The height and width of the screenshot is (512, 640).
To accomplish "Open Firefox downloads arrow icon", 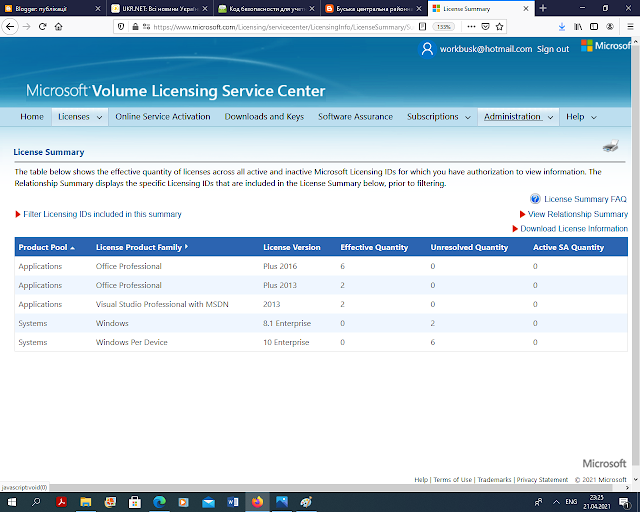I will click(562, 27).
